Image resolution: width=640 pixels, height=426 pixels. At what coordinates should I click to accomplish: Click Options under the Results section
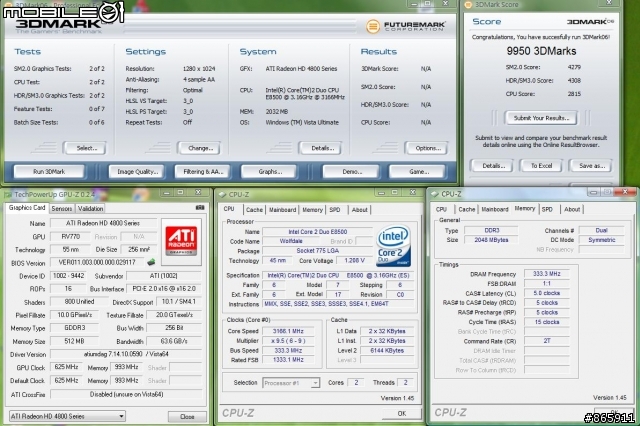coord(427,148)
